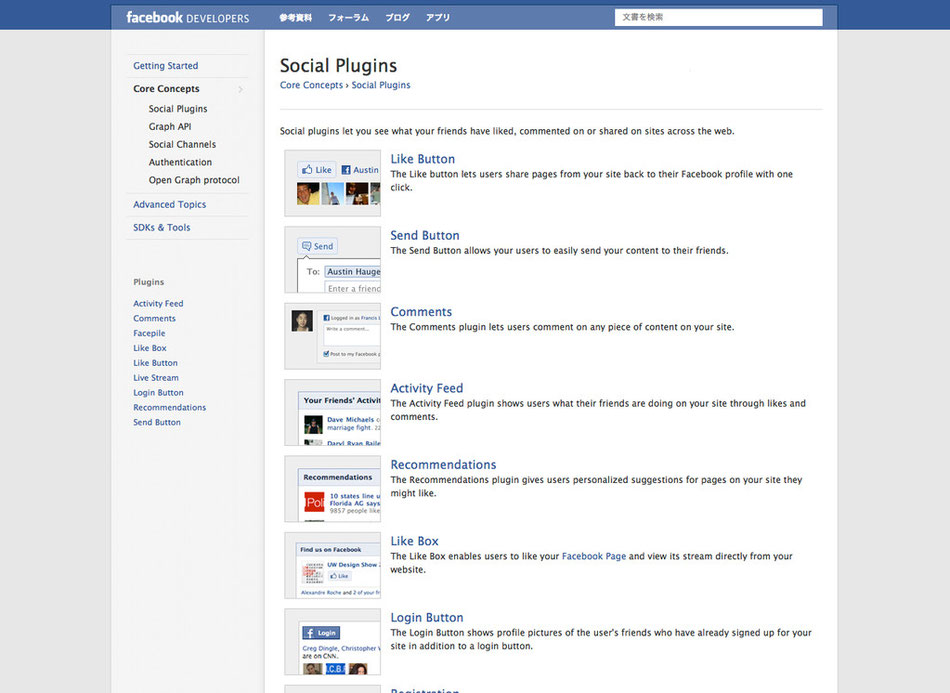
Task: Open Login Button in the Plugins list
Action: [158, 393]
